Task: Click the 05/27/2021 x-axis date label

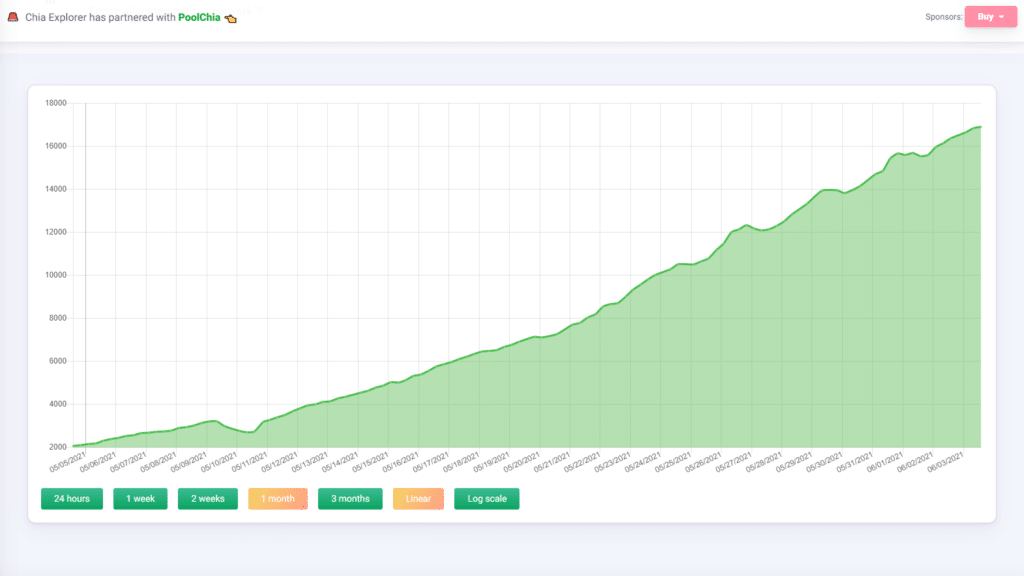Action: 733,462
